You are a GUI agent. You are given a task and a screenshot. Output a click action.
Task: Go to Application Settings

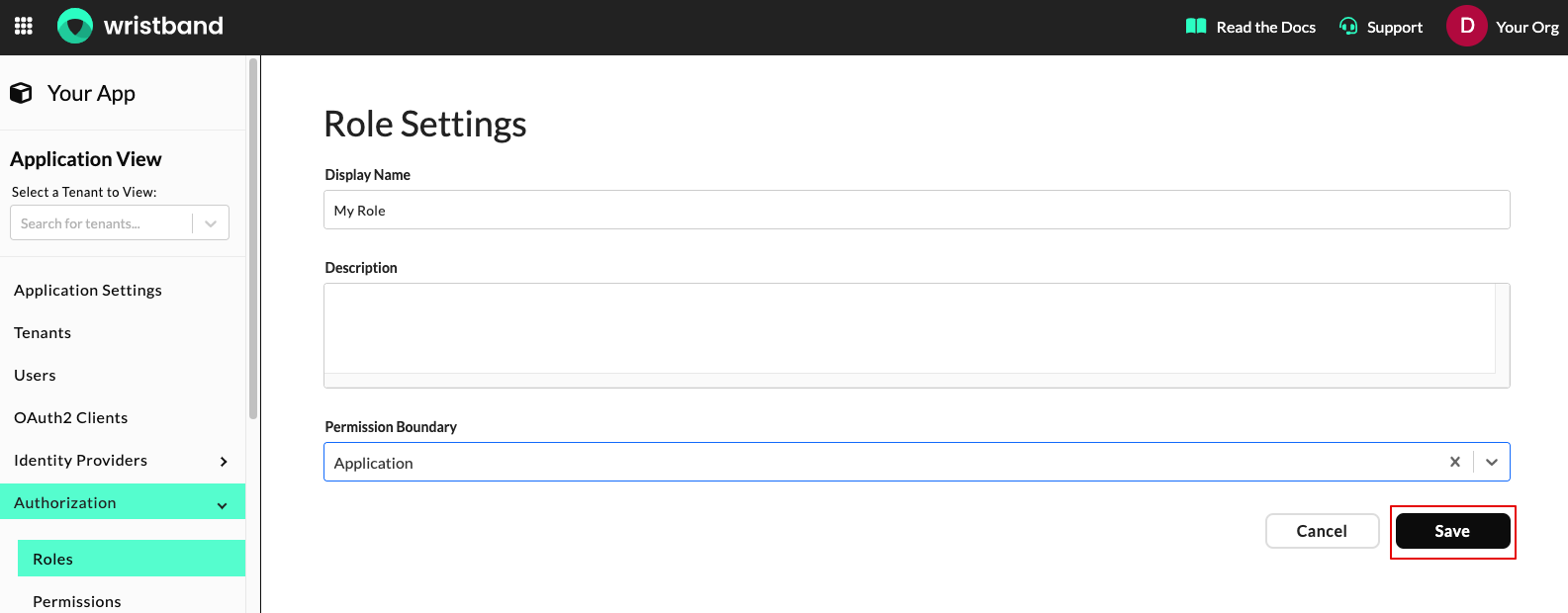[88, 291]
